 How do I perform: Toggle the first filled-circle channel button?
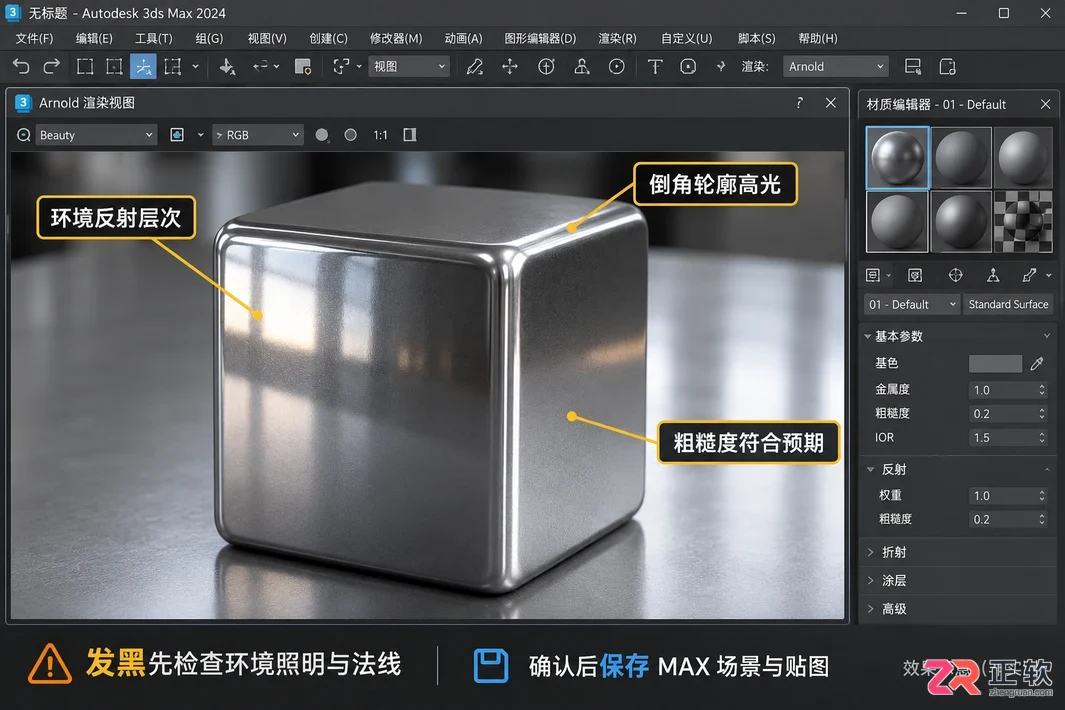pyautogui.click(x=322, y=135)
